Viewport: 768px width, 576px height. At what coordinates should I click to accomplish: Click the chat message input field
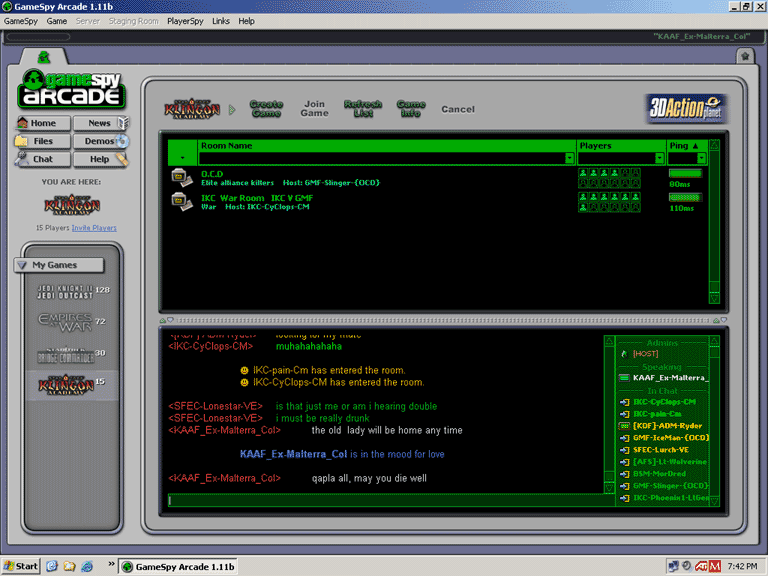point(390,500)
